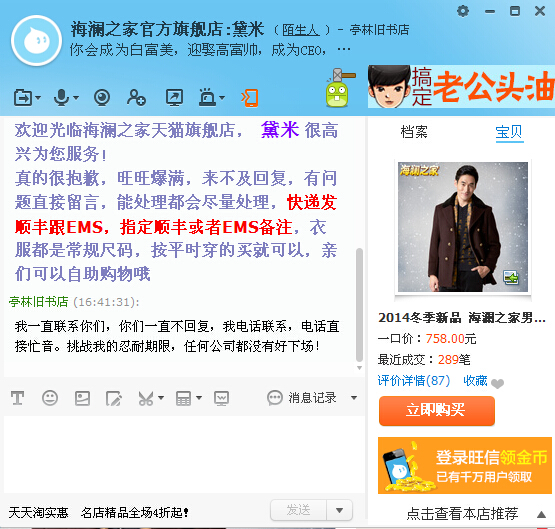Start a voice chat with microphone icon
Image resolution: width=555 pixels, height=529 pixels.
[x=62, y=98]
